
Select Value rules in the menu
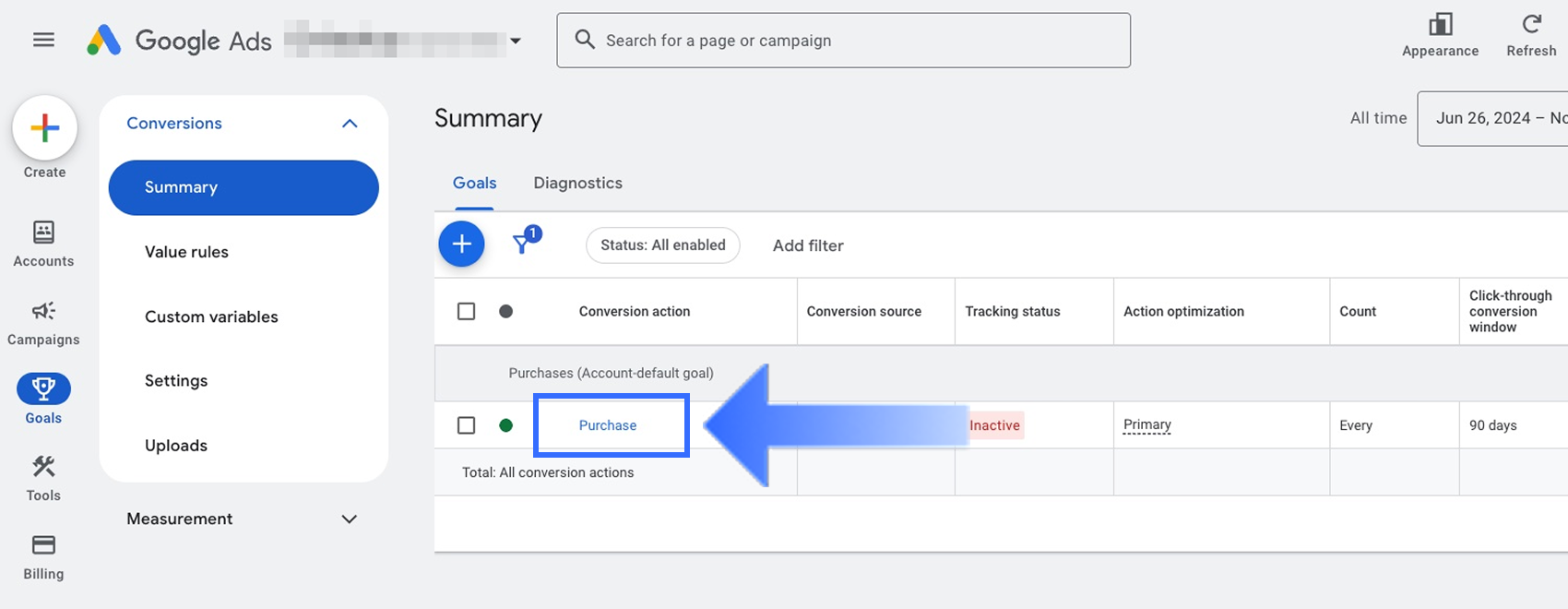click(x=186, y=252)
